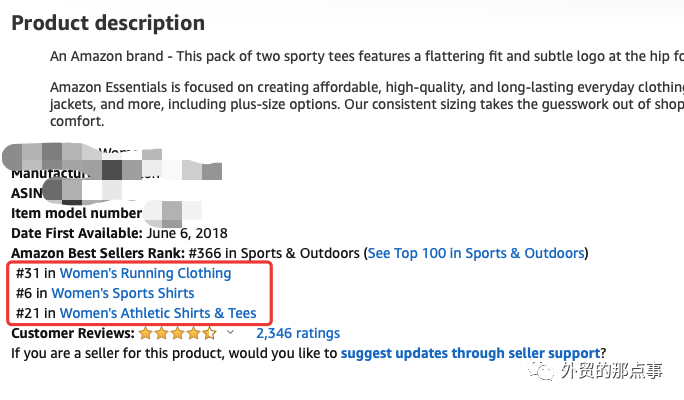684x400 pixels.
Task: Click the Amazon Best Sellers Rank label
Action: pos(98,253)
